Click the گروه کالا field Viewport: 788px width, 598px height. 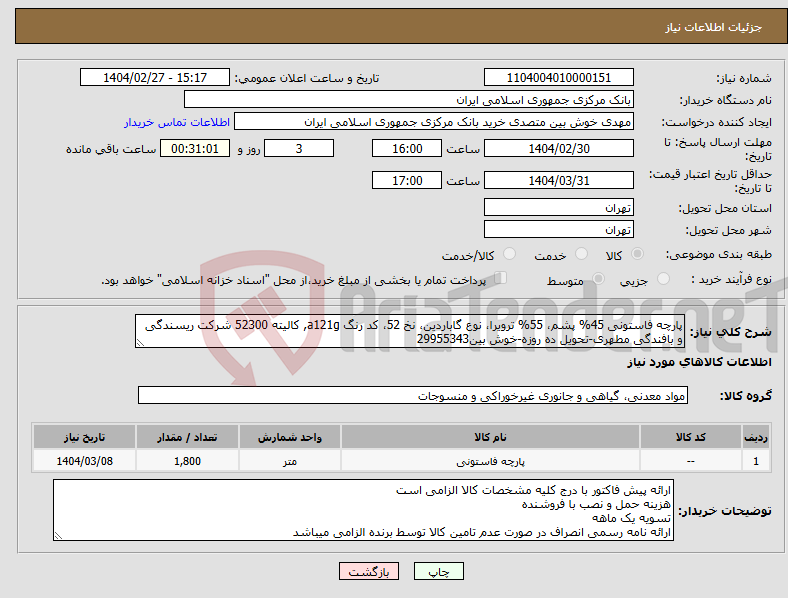(413, 395)
